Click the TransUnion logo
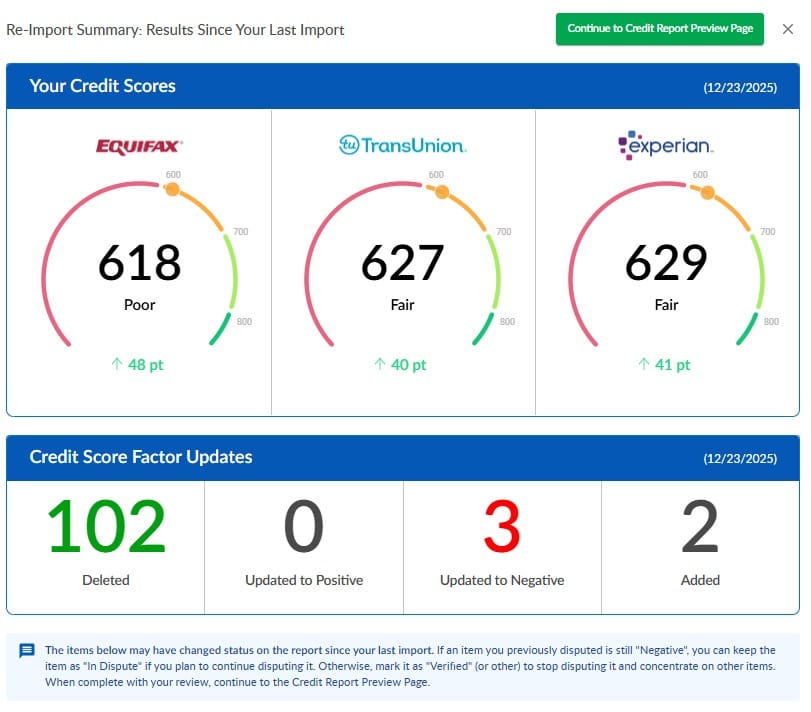 point(402,146)
